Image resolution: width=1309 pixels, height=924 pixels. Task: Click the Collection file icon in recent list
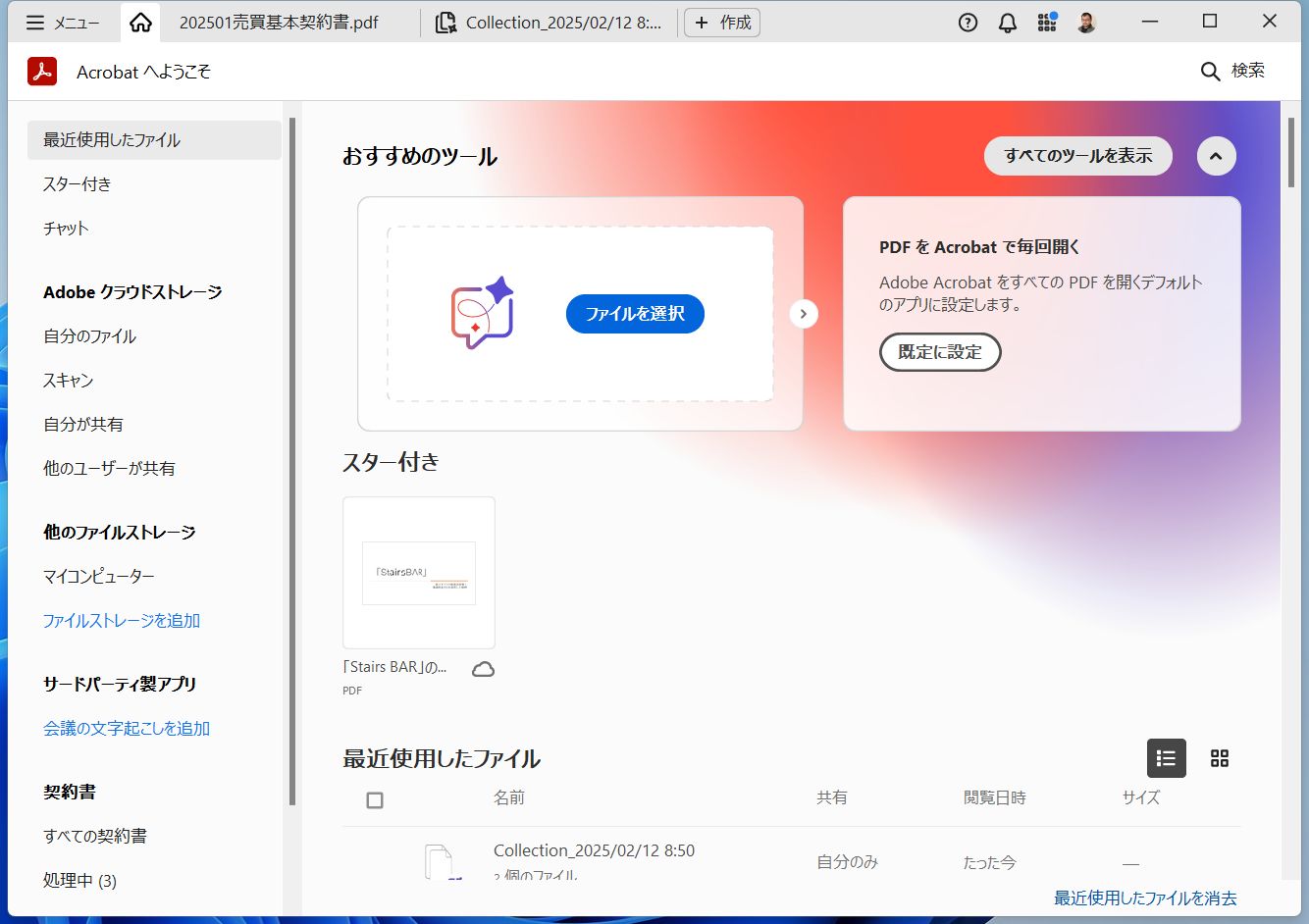point(441,860)
